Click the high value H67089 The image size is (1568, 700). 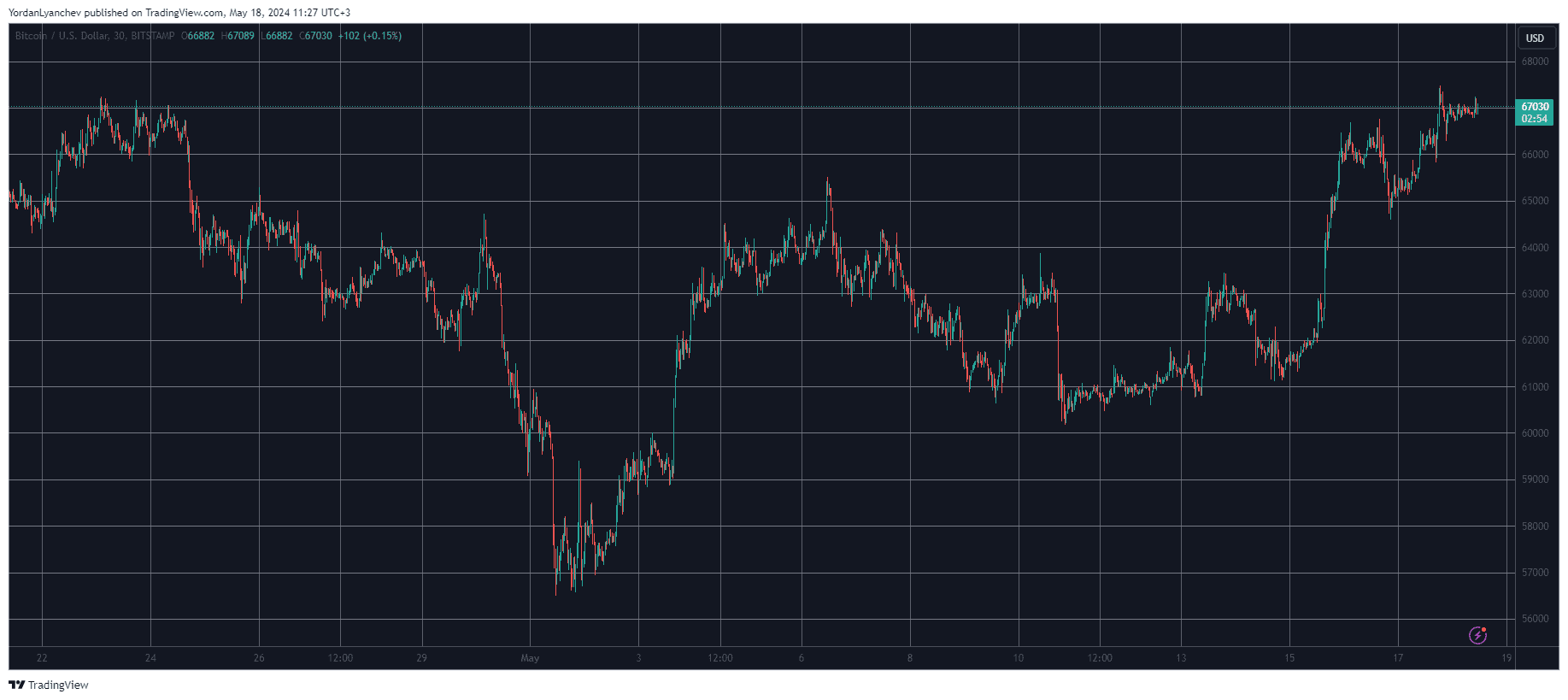point(238,36)
